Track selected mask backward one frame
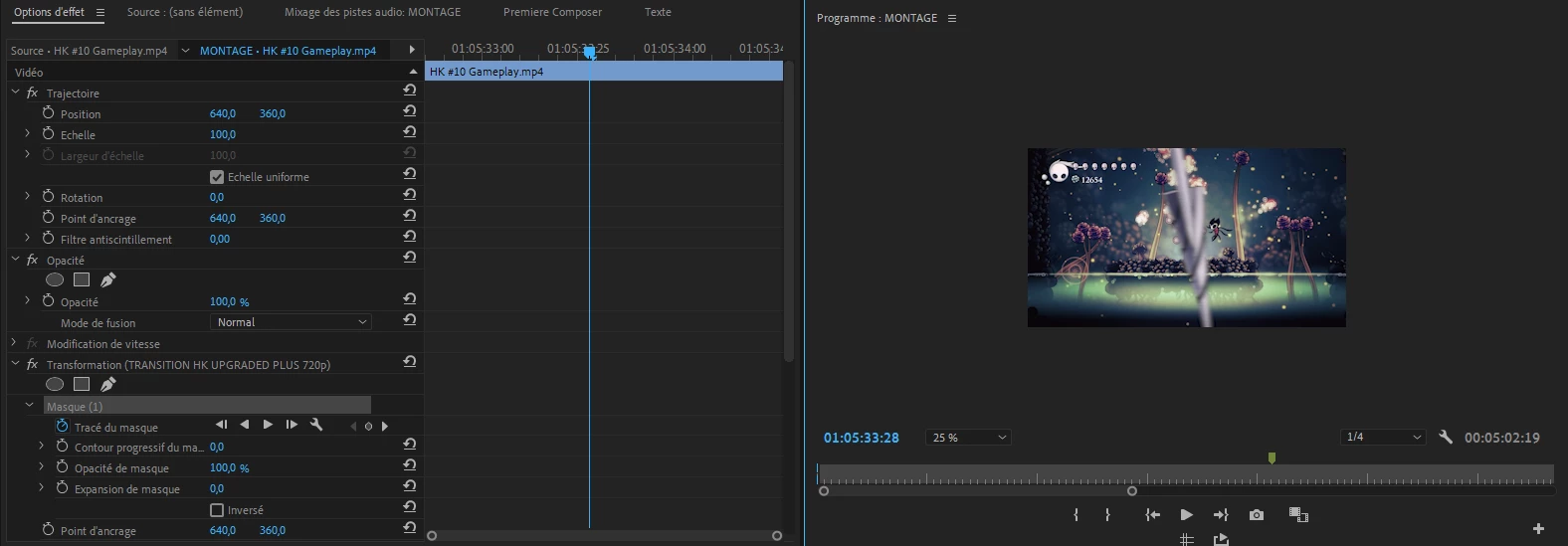 (x=221, y=425)
